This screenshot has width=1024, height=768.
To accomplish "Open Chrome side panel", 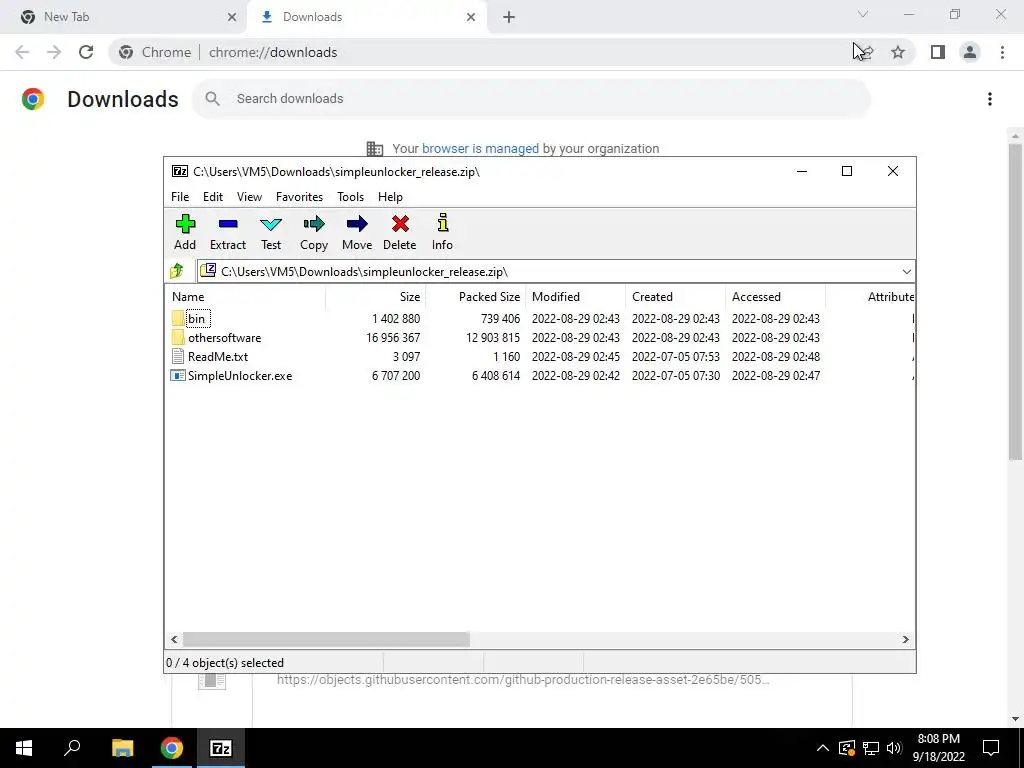I will [x=938, y=52].
